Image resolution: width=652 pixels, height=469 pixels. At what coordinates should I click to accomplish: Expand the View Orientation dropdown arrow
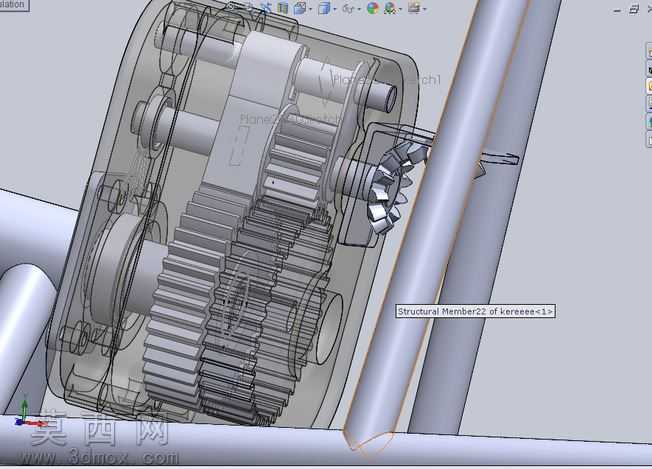point(311,9)
